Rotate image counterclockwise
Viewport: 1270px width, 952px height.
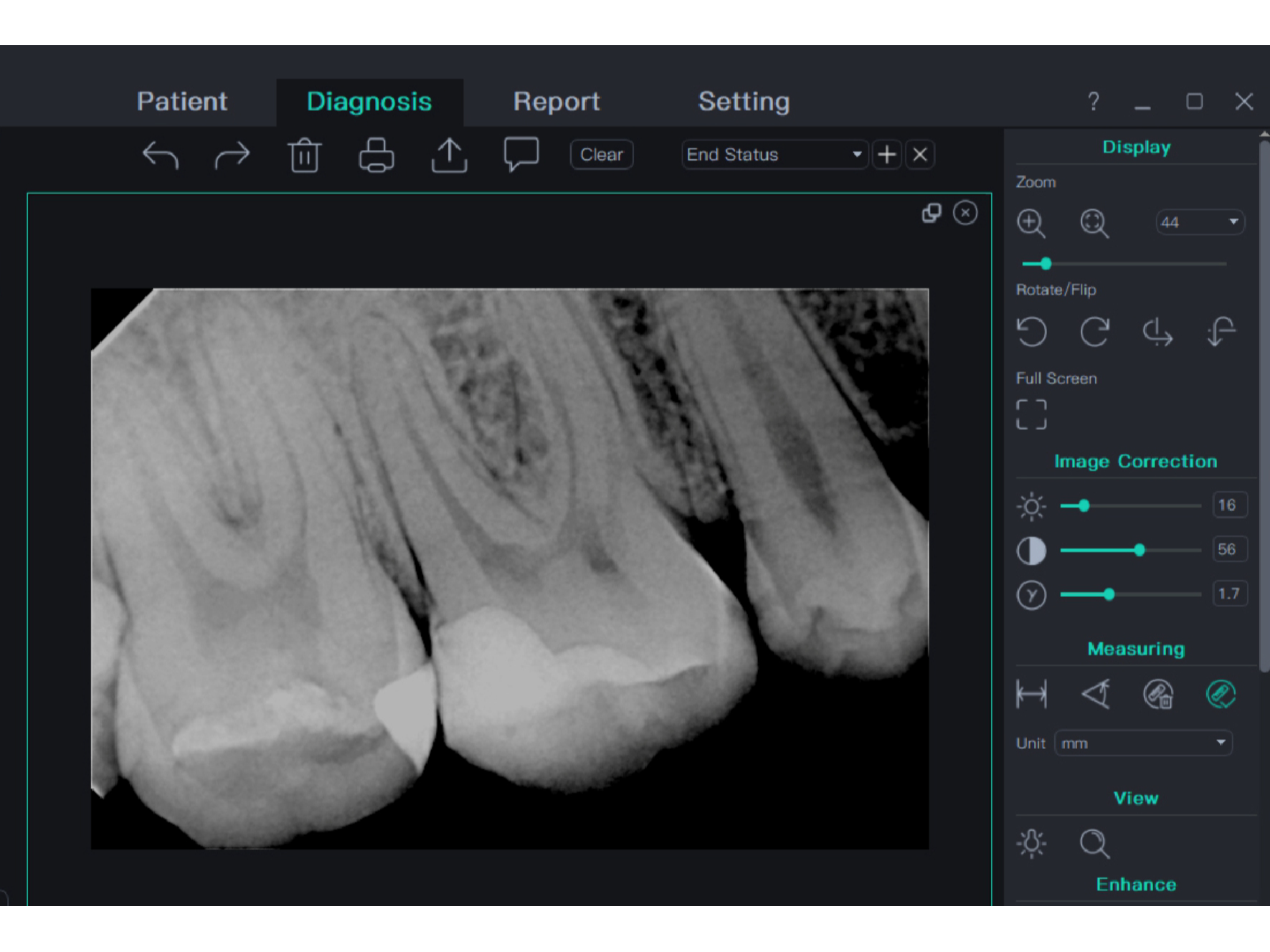[1031, 332]
